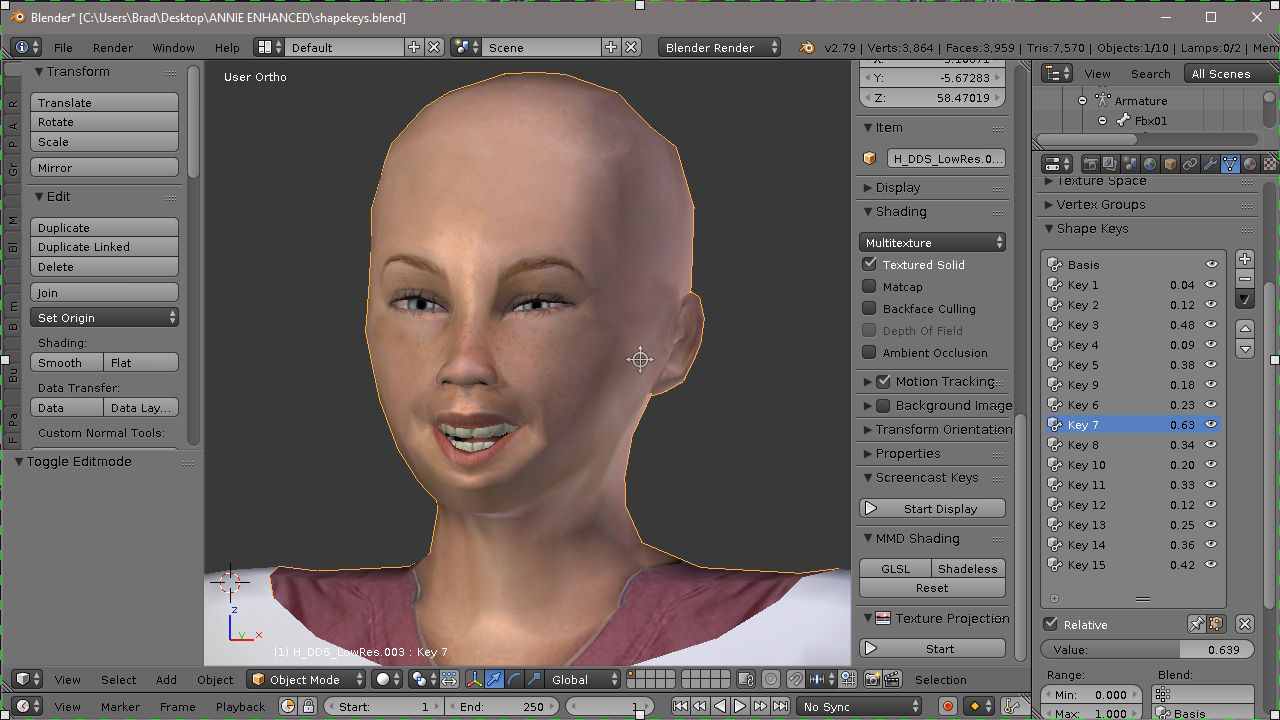
Task: Hide the Basis shape key eye icon
Action: tap(1211, 265)
